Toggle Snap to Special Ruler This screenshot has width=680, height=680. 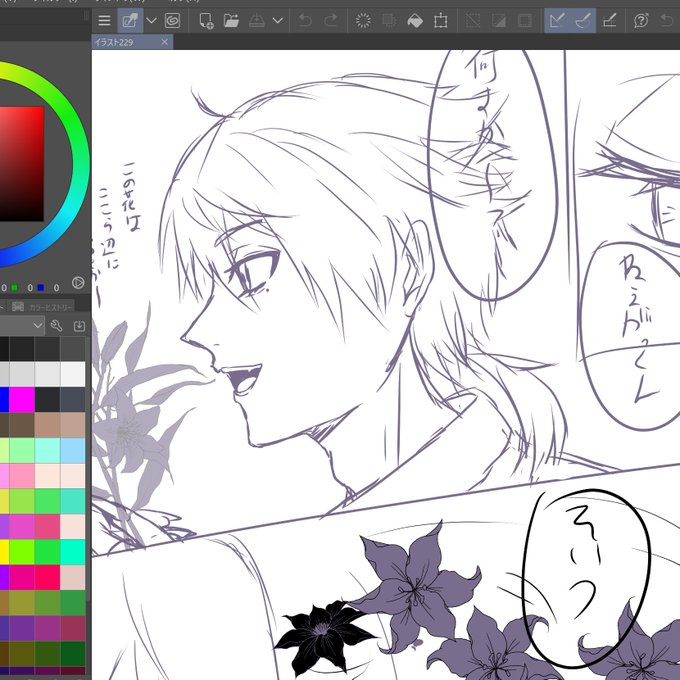tap(583, 20)
